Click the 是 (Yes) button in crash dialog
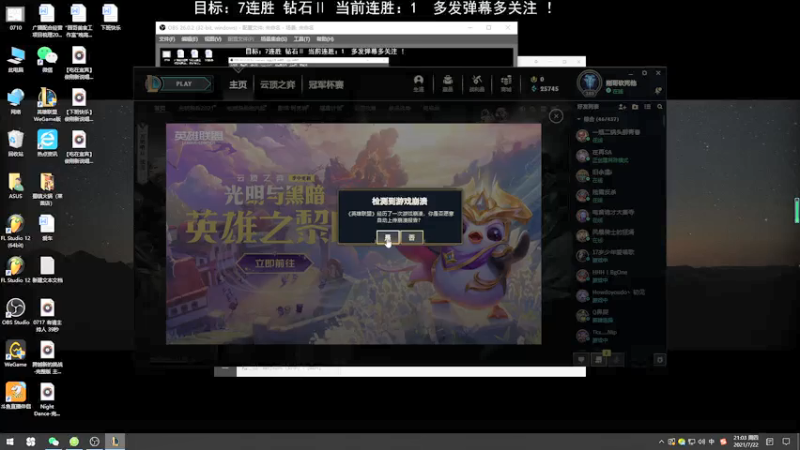Viewport: 800px width, 450px height. point(387,237)
